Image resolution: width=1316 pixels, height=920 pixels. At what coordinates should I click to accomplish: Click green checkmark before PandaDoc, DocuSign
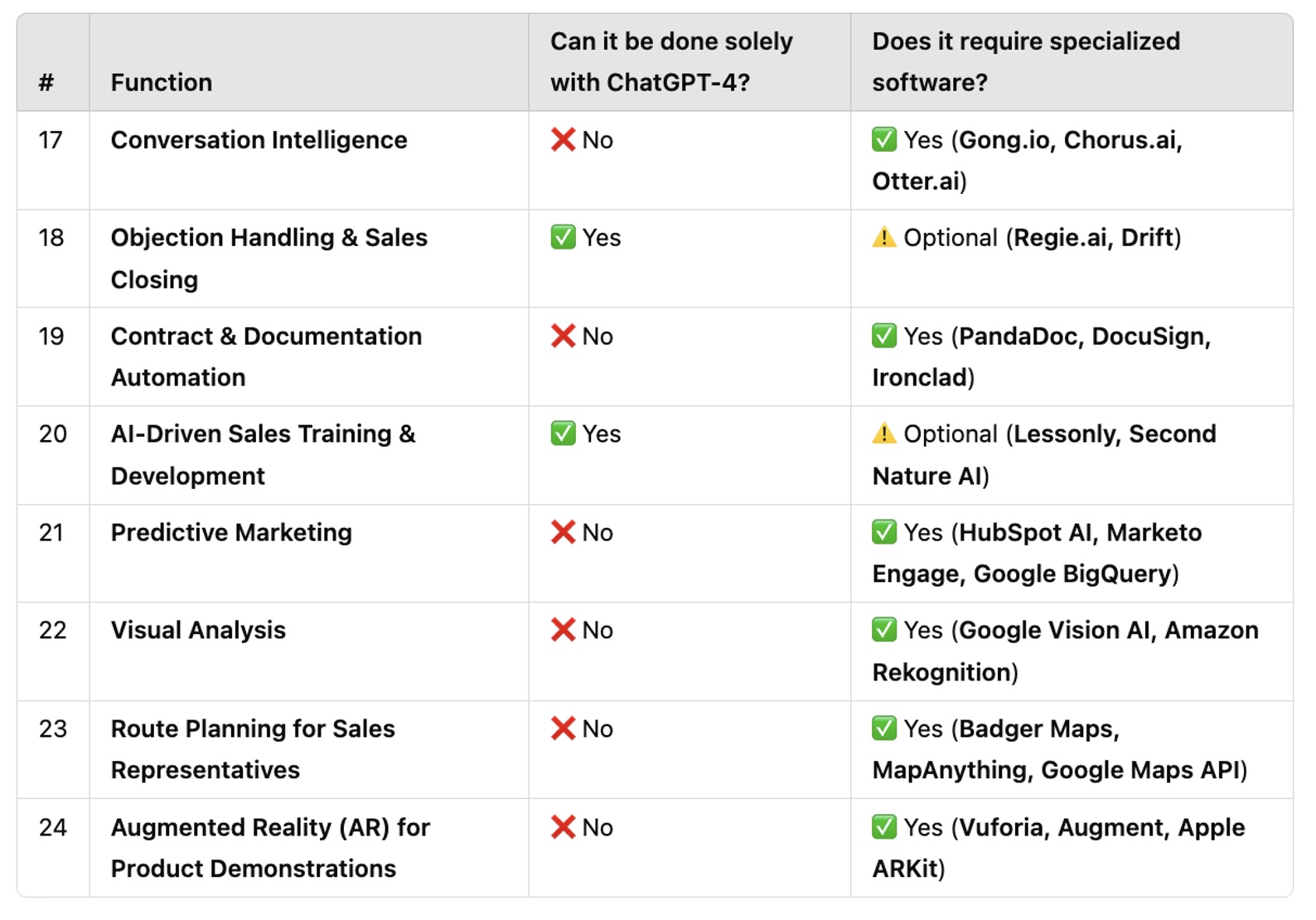click(884, 336)
